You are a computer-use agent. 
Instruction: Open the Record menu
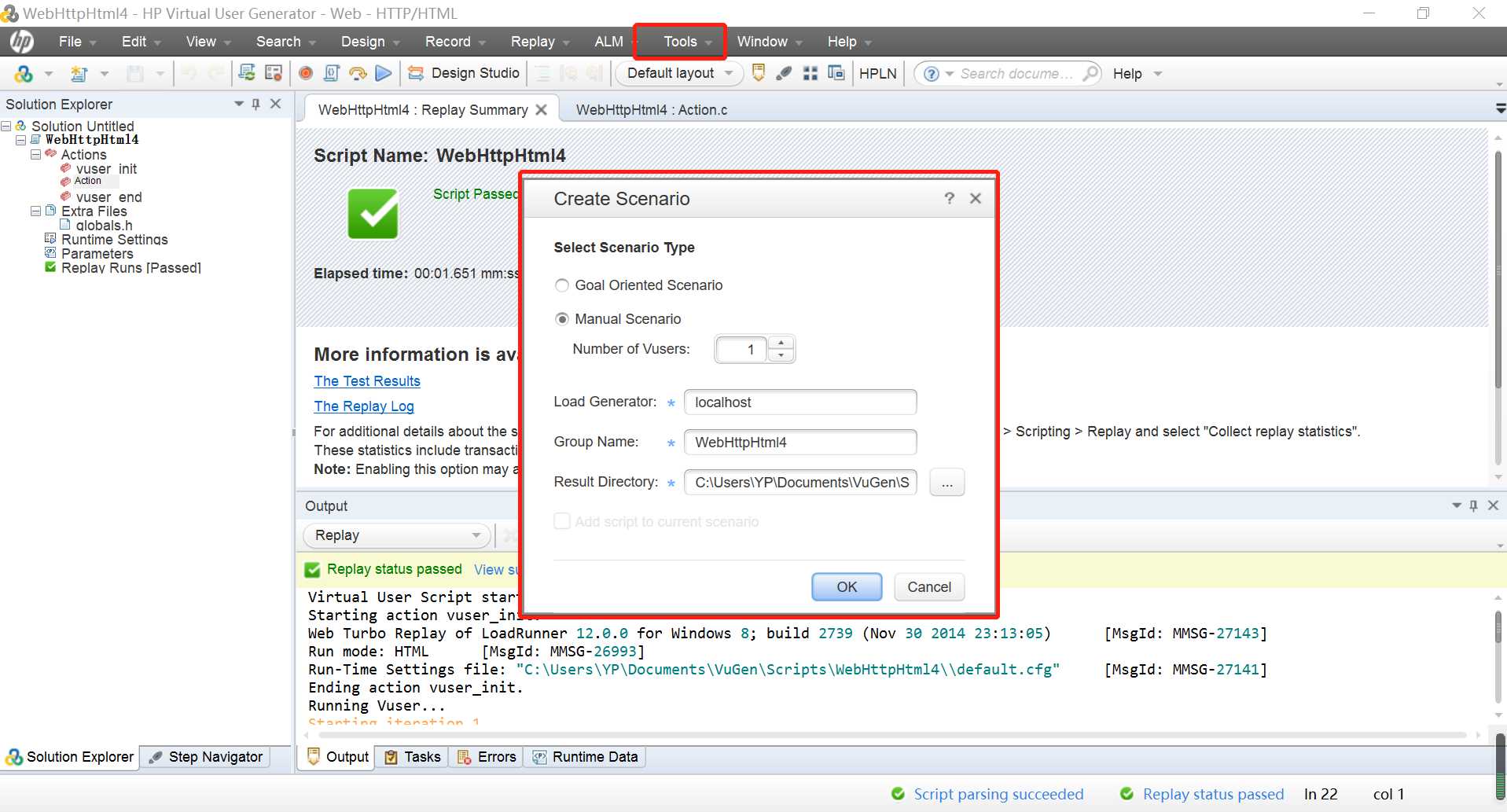point(455,42)
